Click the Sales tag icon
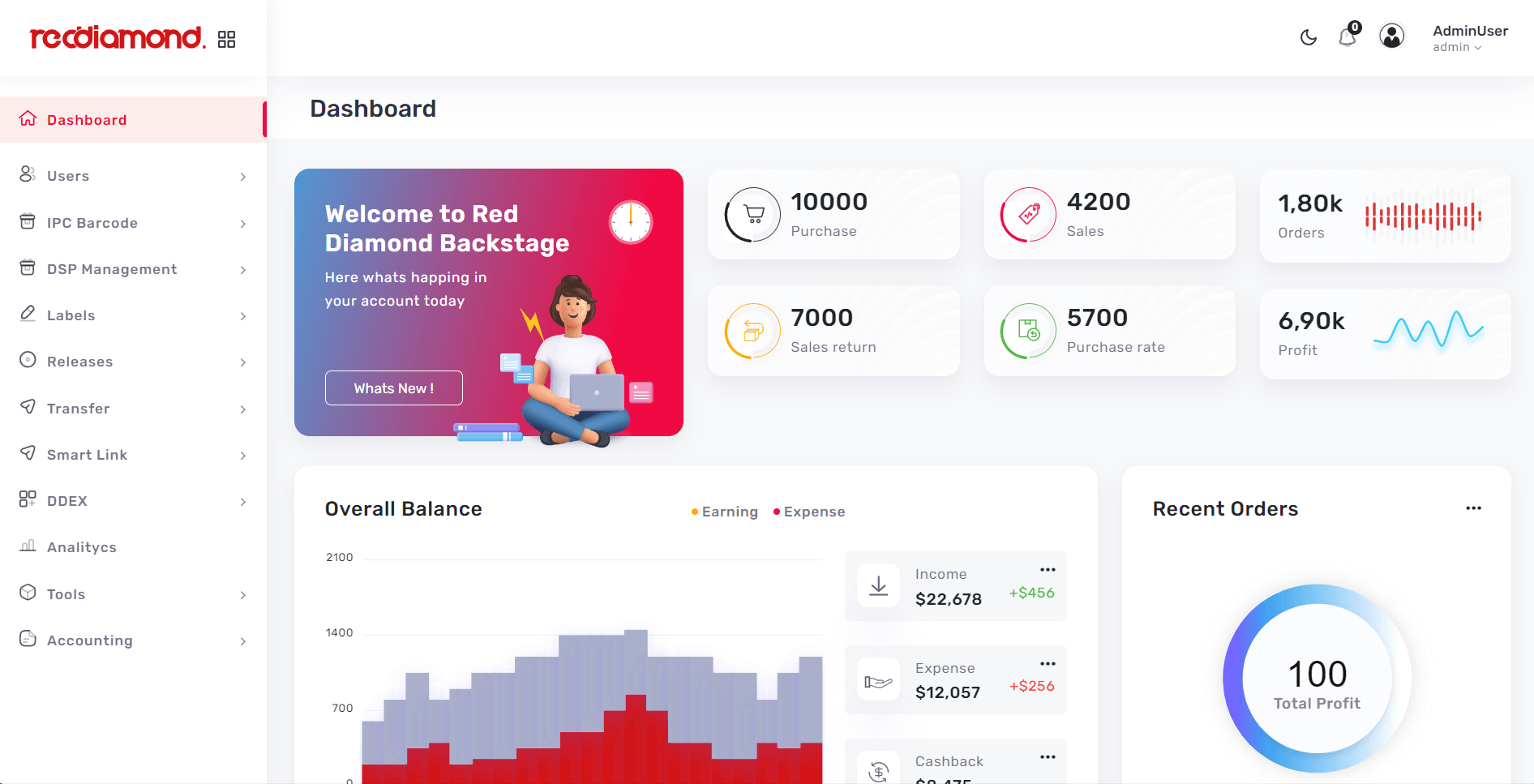Viewport: 1534px width, 784px height. [x=1029, y=215]
